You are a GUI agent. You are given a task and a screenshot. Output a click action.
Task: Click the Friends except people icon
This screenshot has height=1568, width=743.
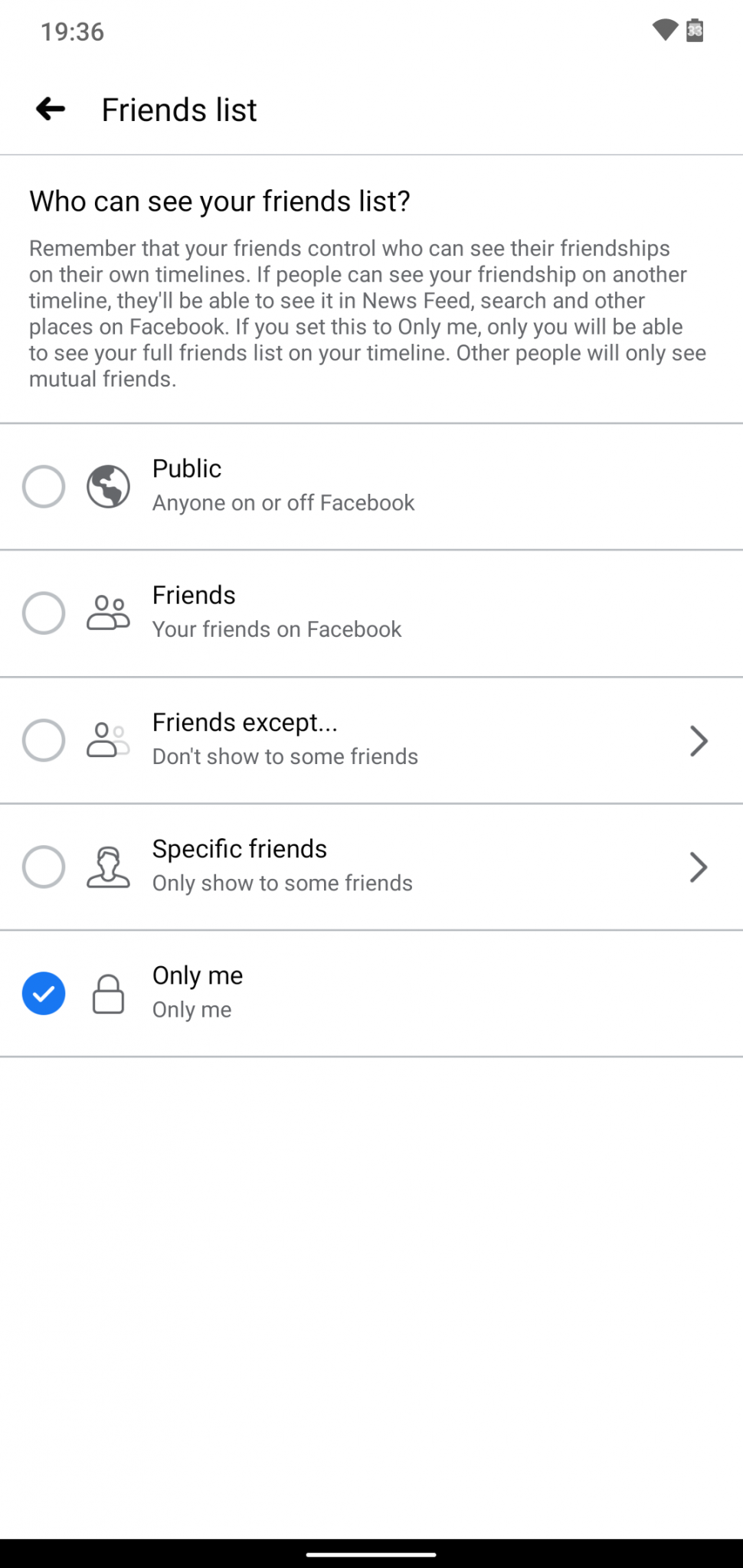108,740
